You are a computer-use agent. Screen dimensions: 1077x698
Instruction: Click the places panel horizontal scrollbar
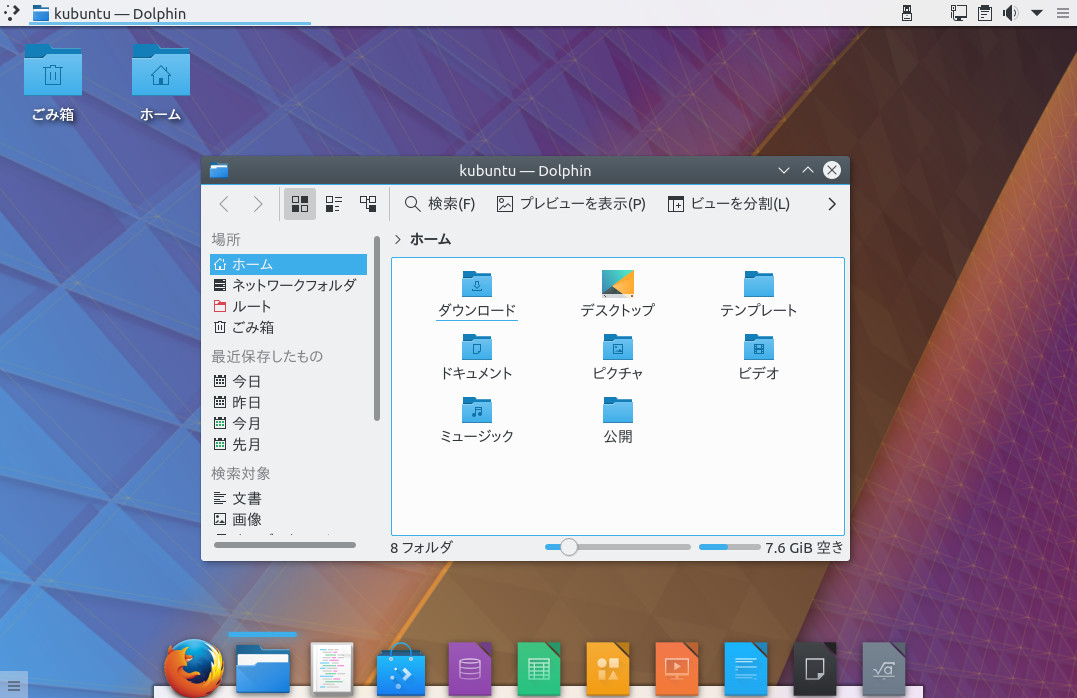pos(285,545)
